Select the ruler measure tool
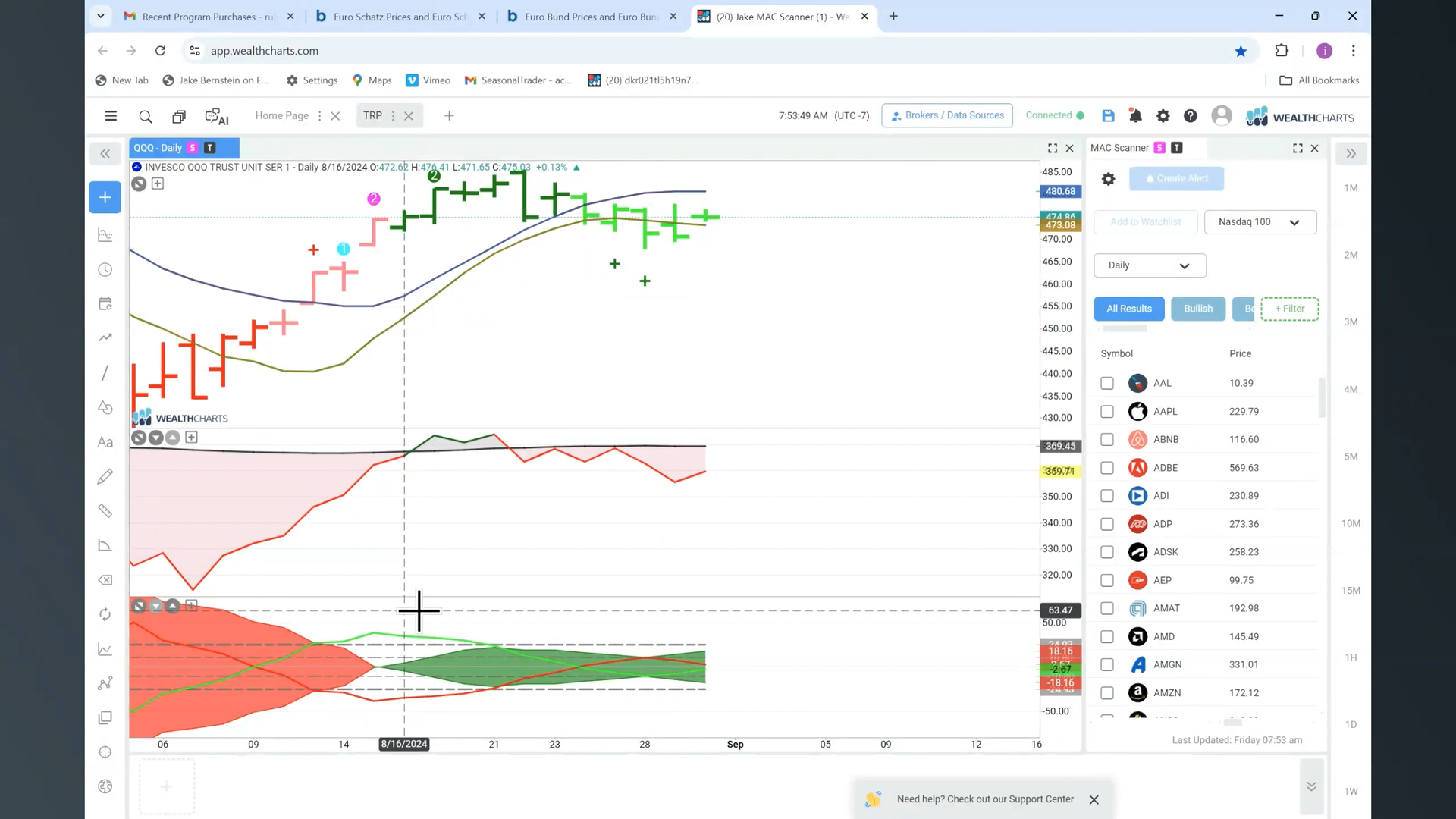1456x819 pixels. [105, 511]
